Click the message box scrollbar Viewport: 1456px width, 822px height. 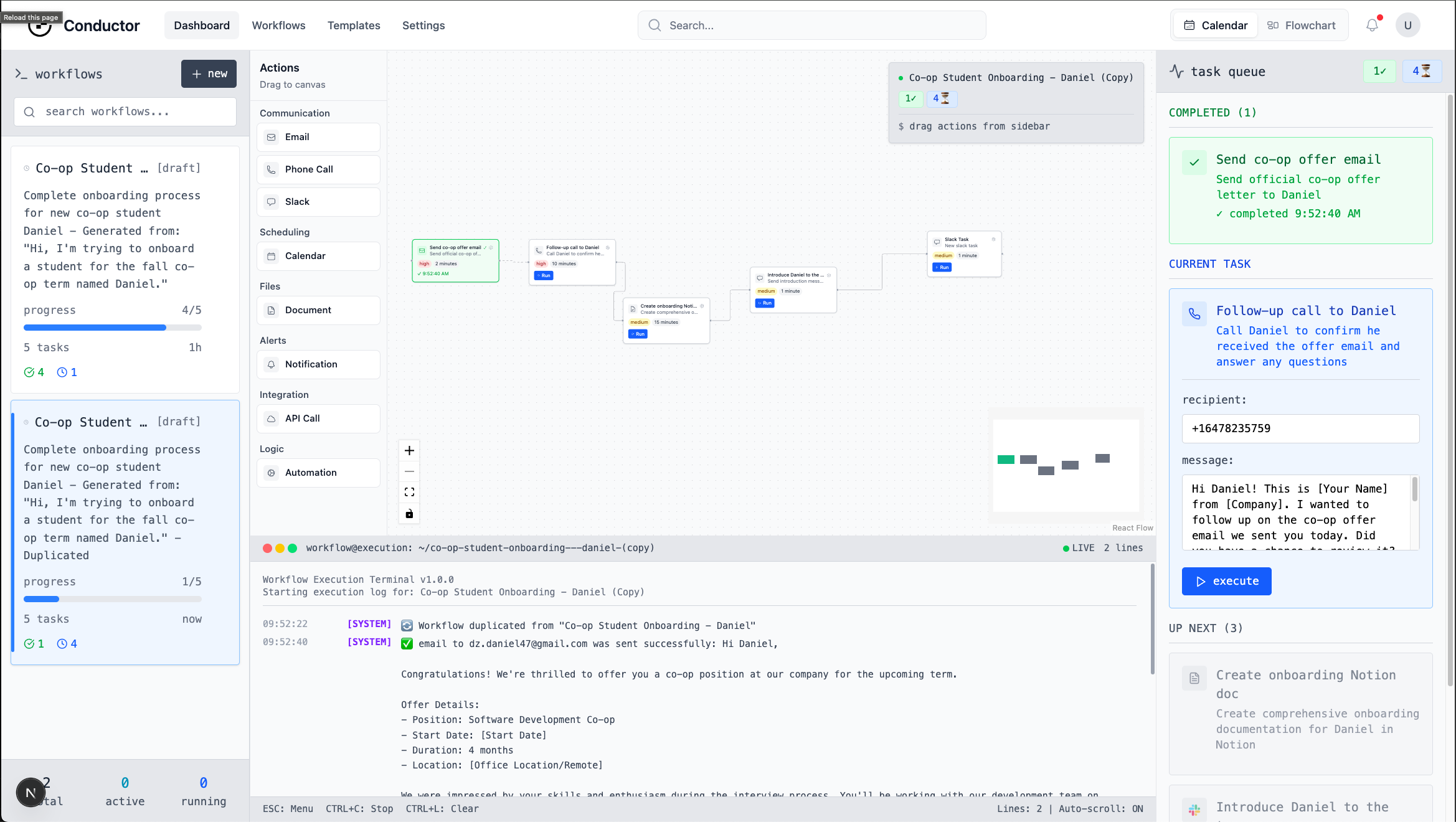pyautogui.click(x=1415, y=489)
